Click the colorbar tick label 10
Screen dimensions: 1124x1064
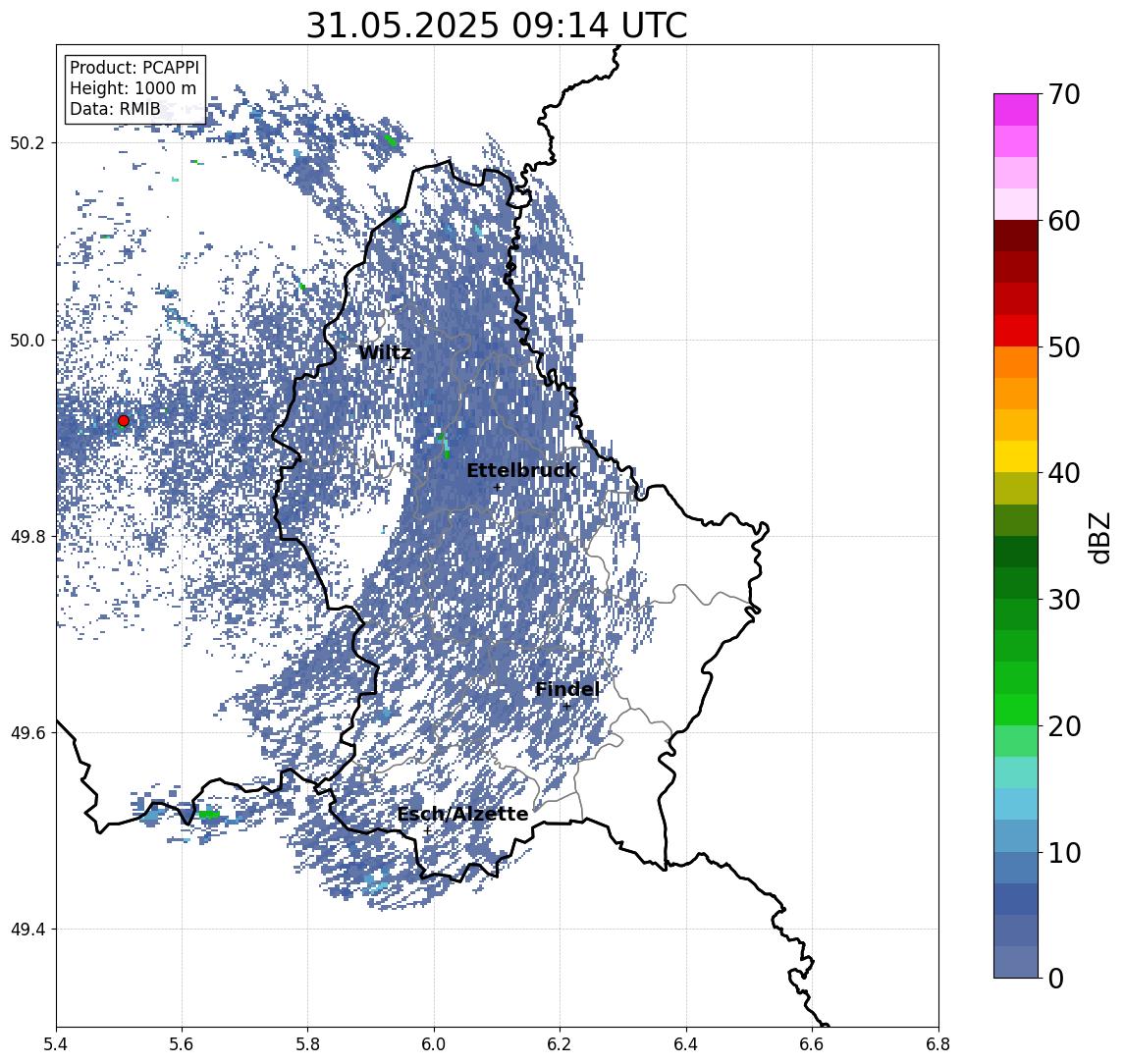coord(1064,852)
